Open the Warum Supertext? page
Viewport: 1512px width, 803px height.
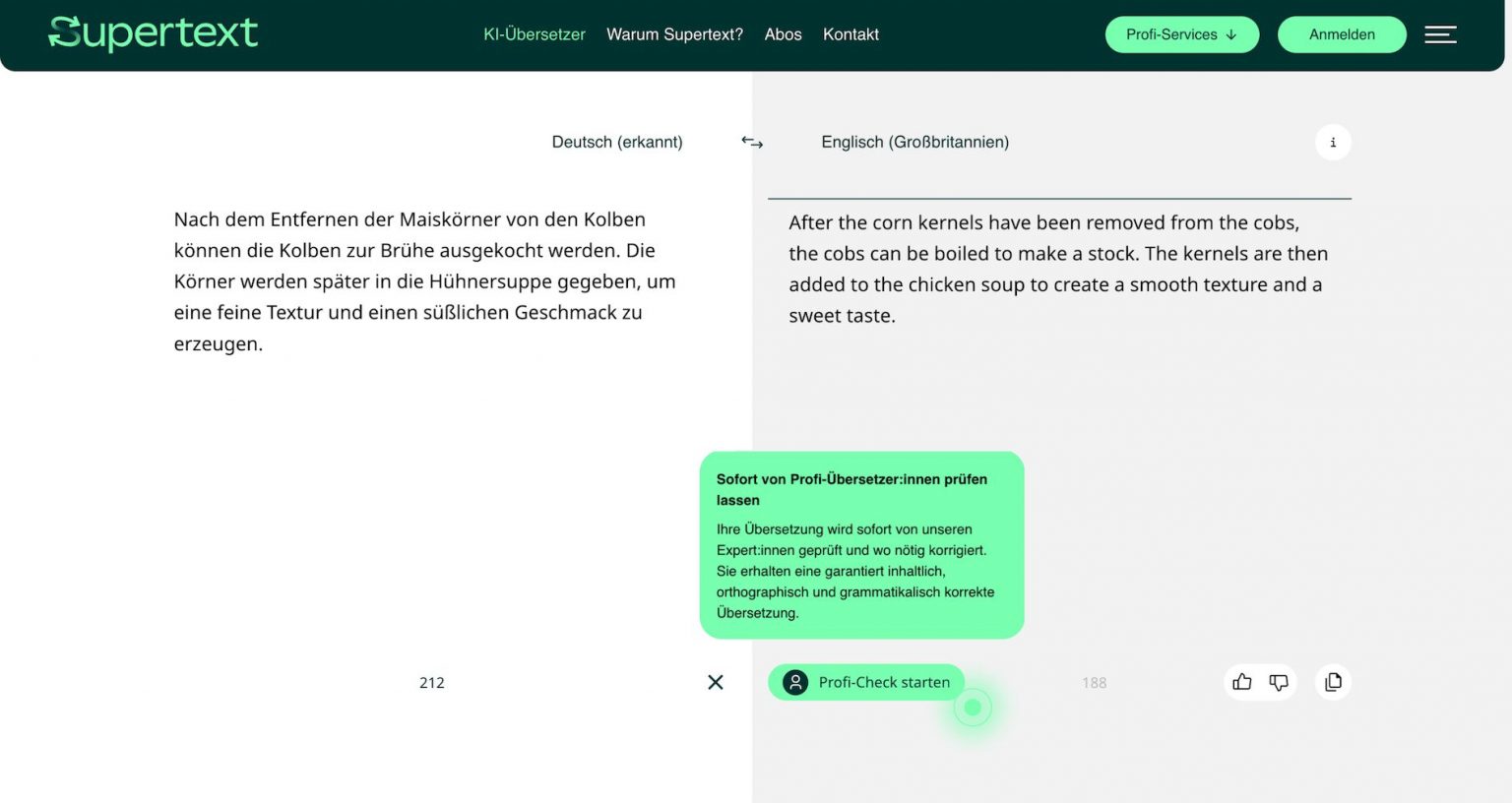674,34
